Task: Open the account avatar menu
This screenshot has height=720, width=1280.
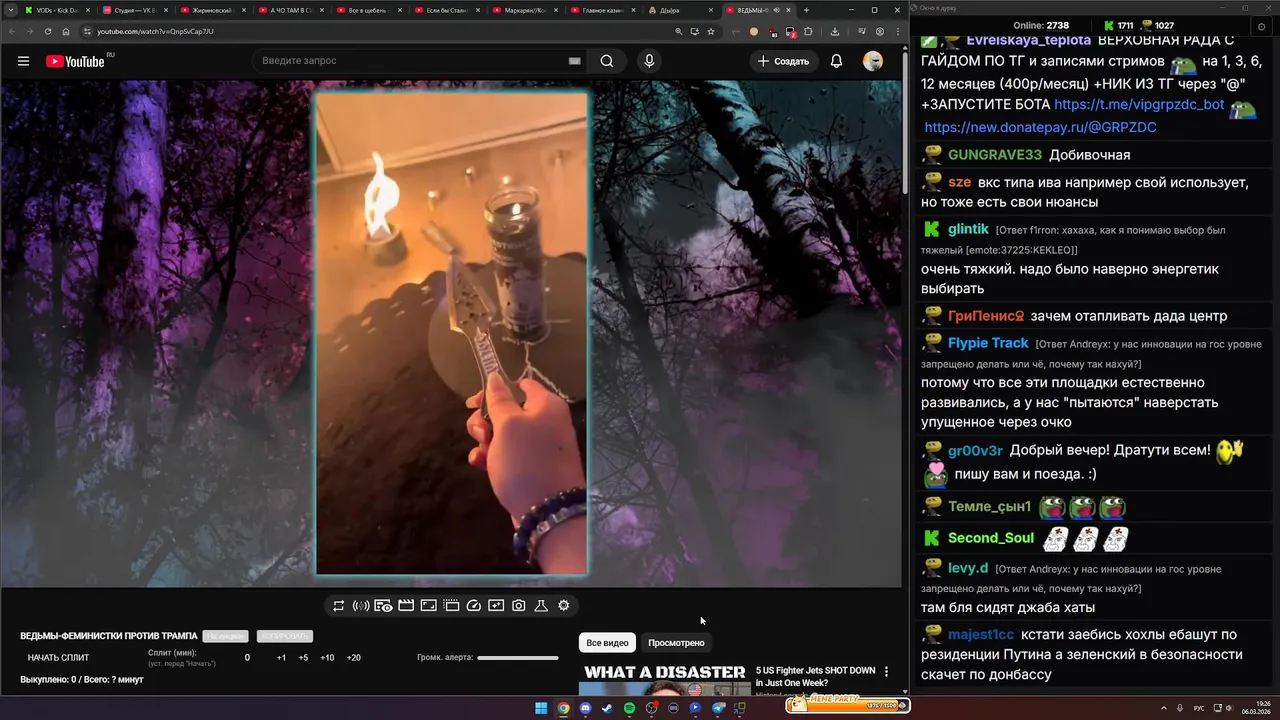Action: pos(873,61)
